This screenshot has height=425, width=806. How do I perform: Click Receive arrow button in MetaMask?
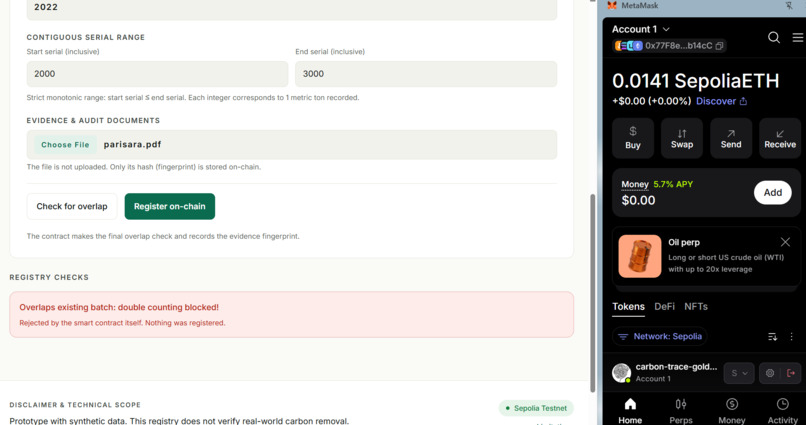pos(780,138)
